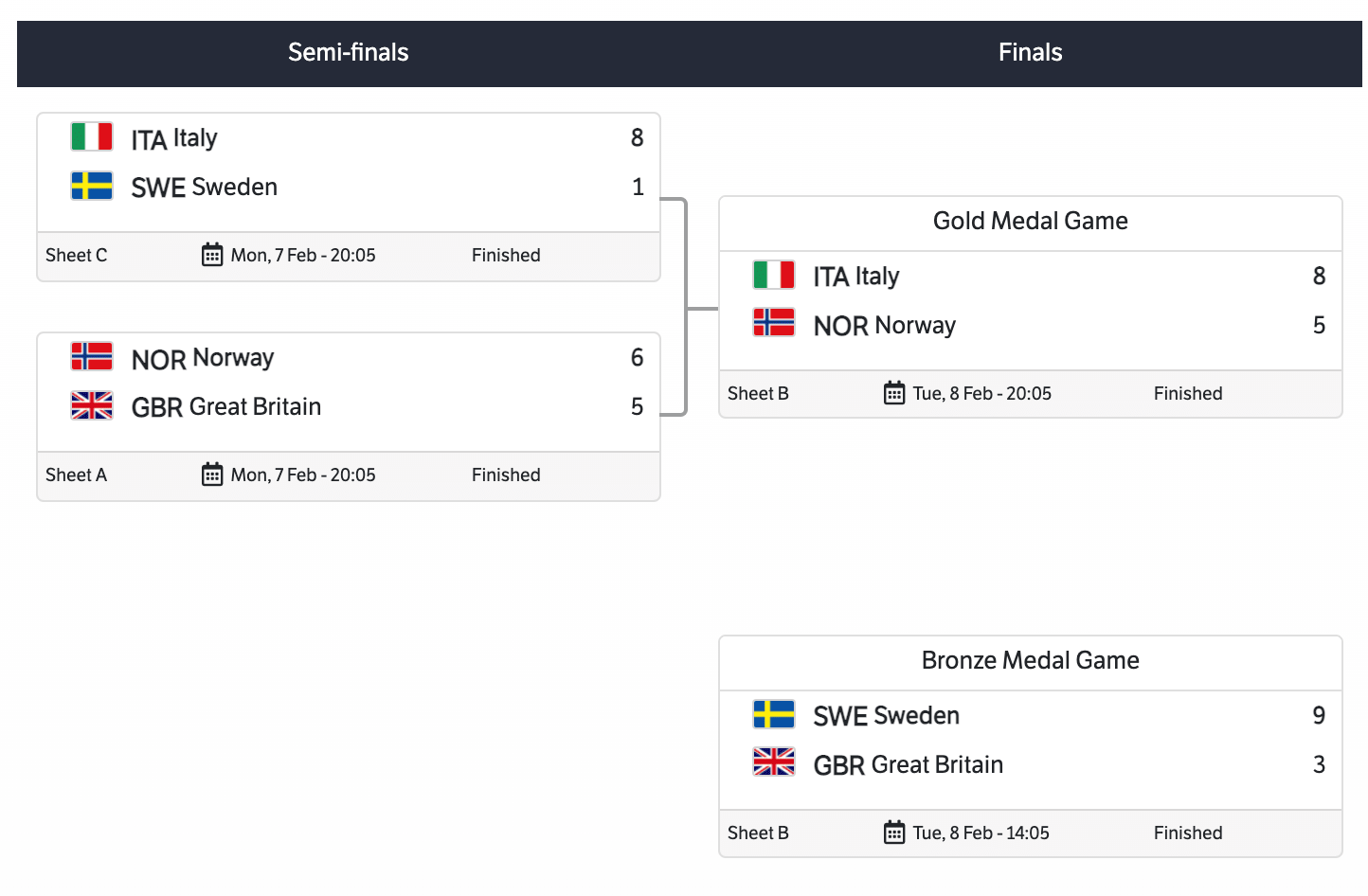Click ITA Italy team name in the semi-final

coord(174,139)
